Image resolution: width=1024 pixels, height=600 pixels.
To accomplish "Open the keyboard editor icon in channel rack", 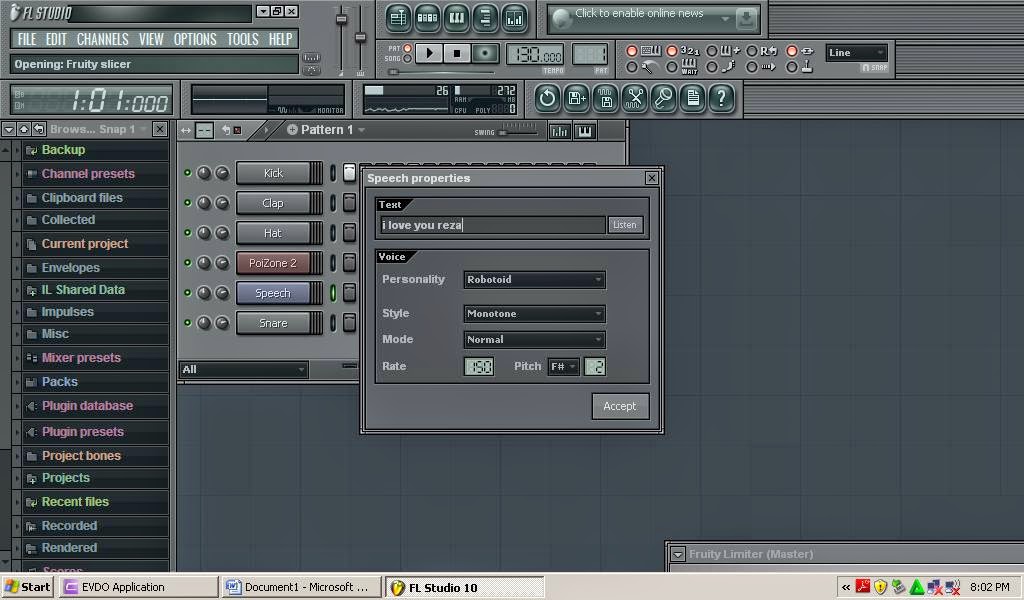I will (584, 131).
